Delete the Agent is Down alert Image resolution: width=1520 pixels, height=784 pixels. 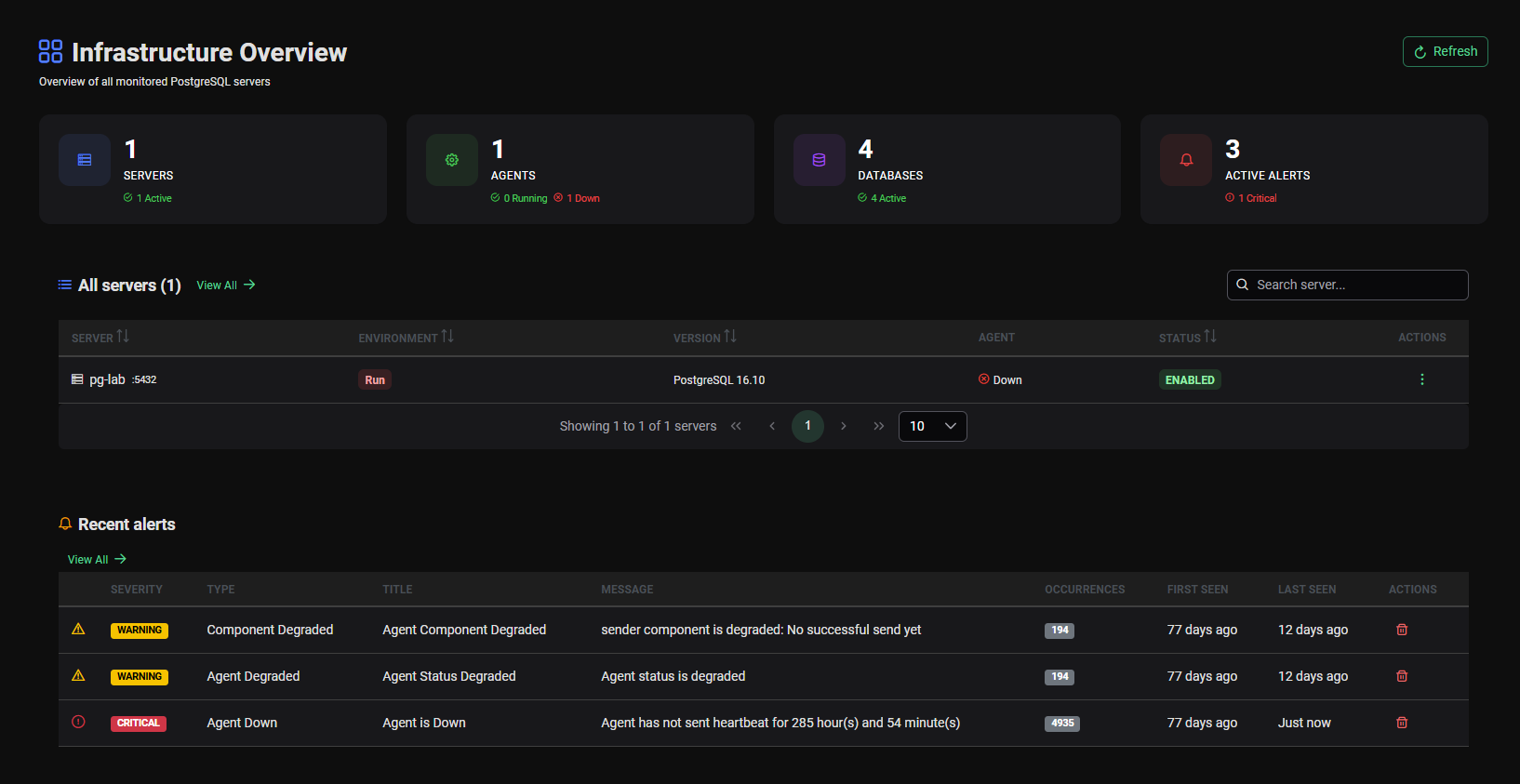point(1402,723)
